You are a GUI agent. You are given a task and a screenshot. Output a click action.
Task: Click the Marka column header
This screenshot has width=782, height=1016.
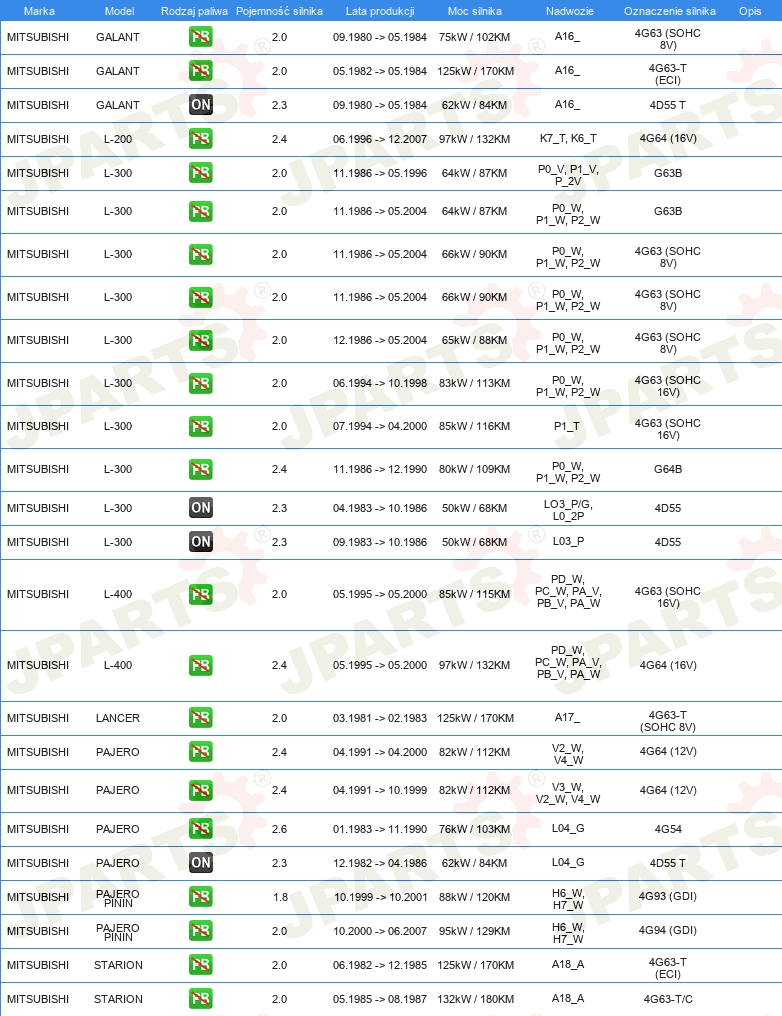39,11
